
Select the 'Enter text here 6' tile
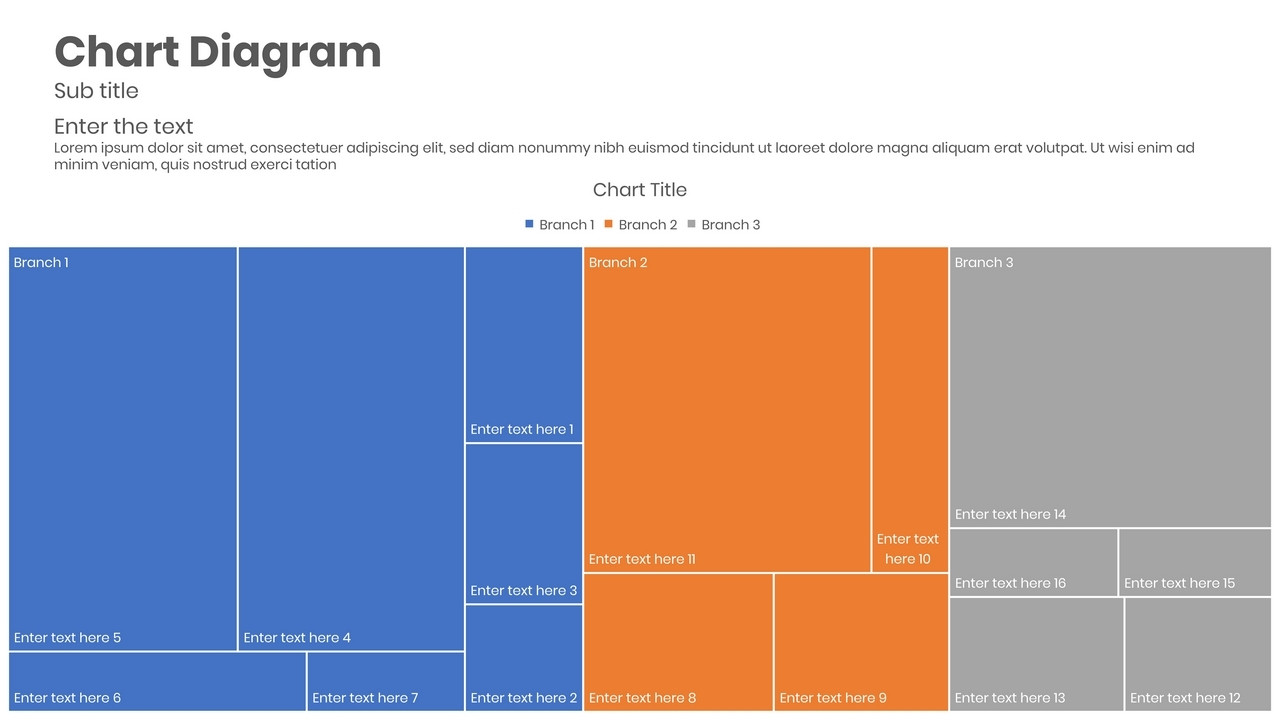157,682
